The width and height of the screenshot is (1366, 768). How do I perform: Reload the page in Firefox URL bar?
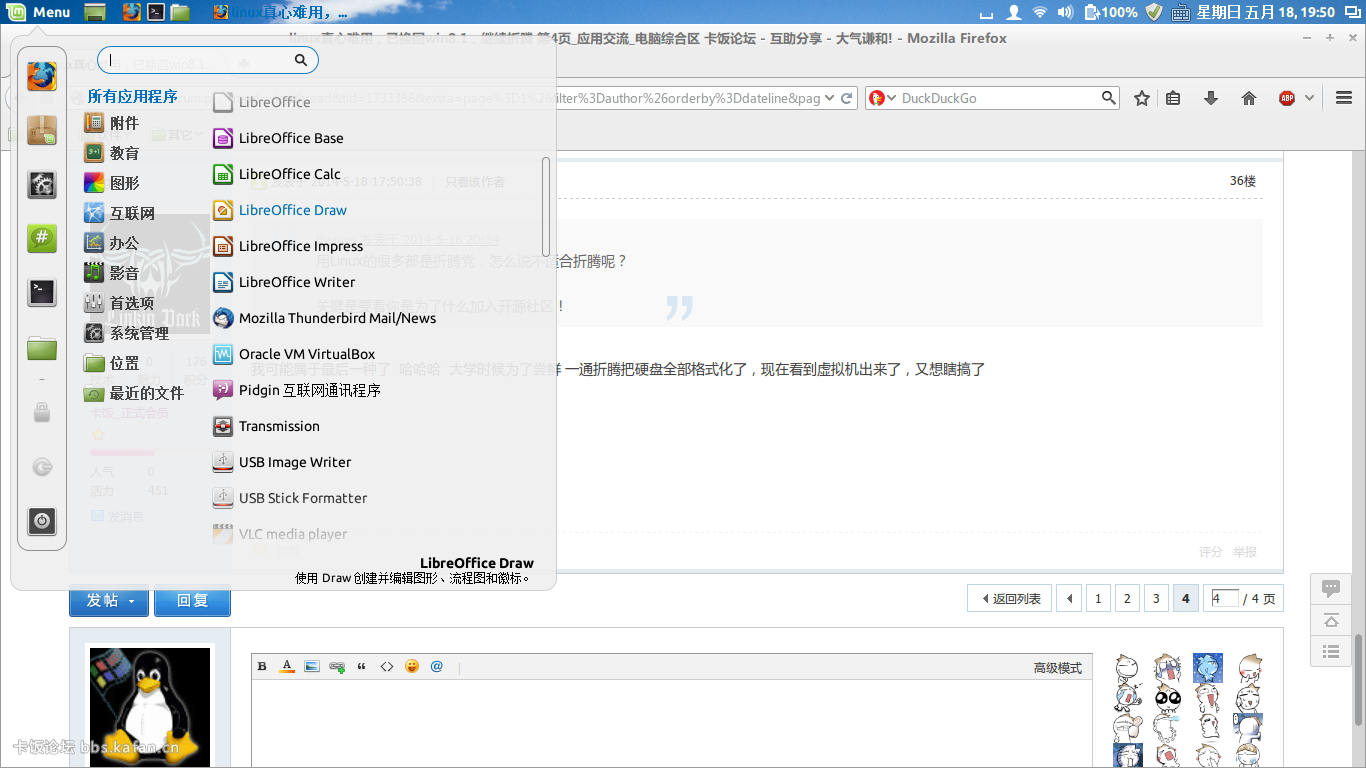846,98
